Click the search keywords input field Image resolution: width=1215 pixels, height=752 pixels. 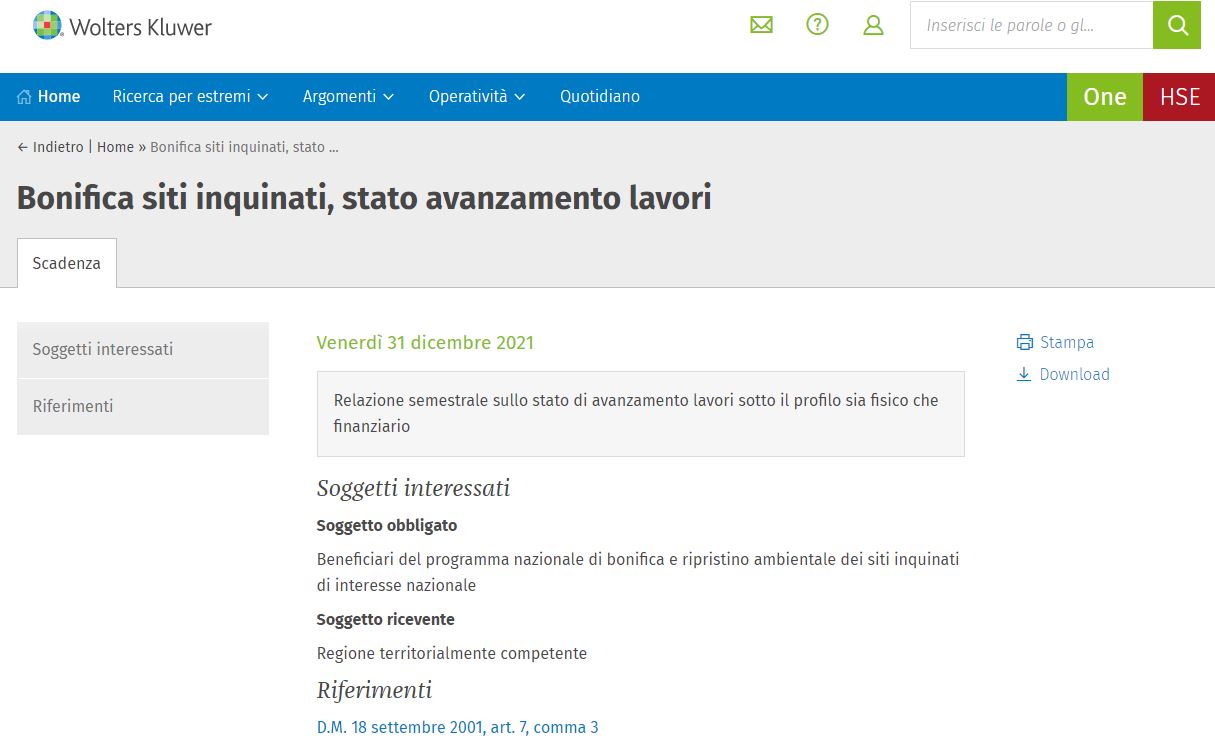(1030, 25)
